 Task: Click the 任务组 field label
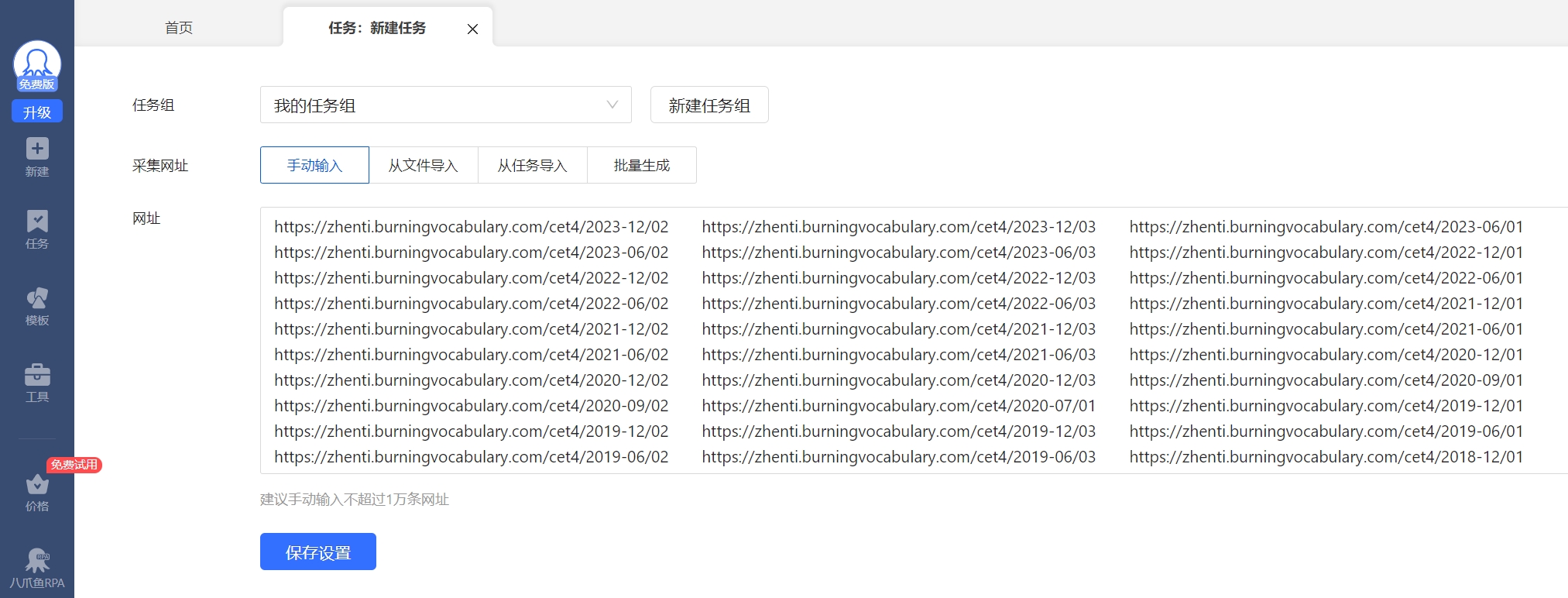point(153,105)
